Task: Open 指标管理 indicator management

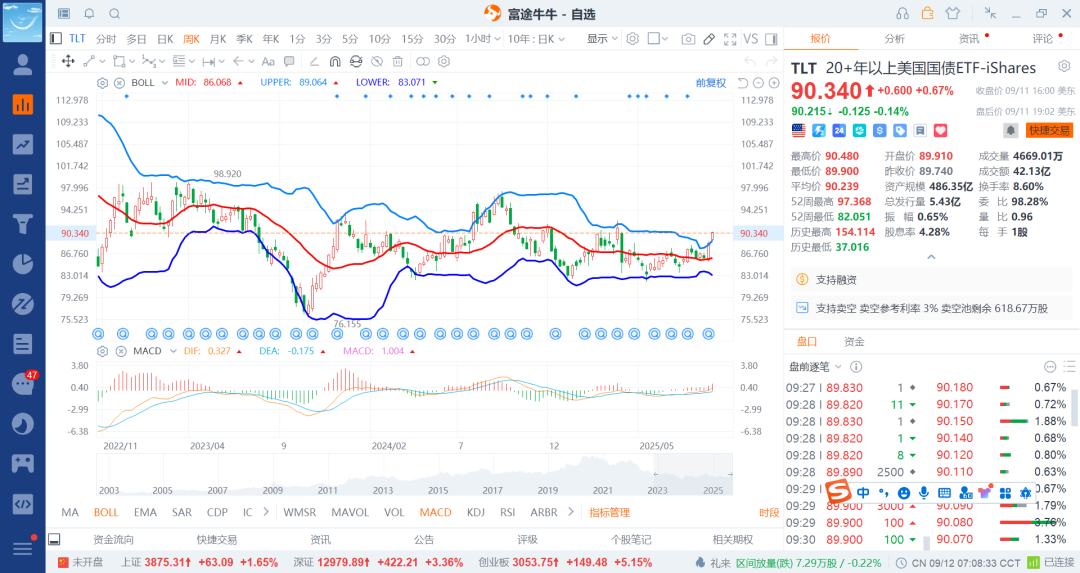Action: [x=610, y=512]
